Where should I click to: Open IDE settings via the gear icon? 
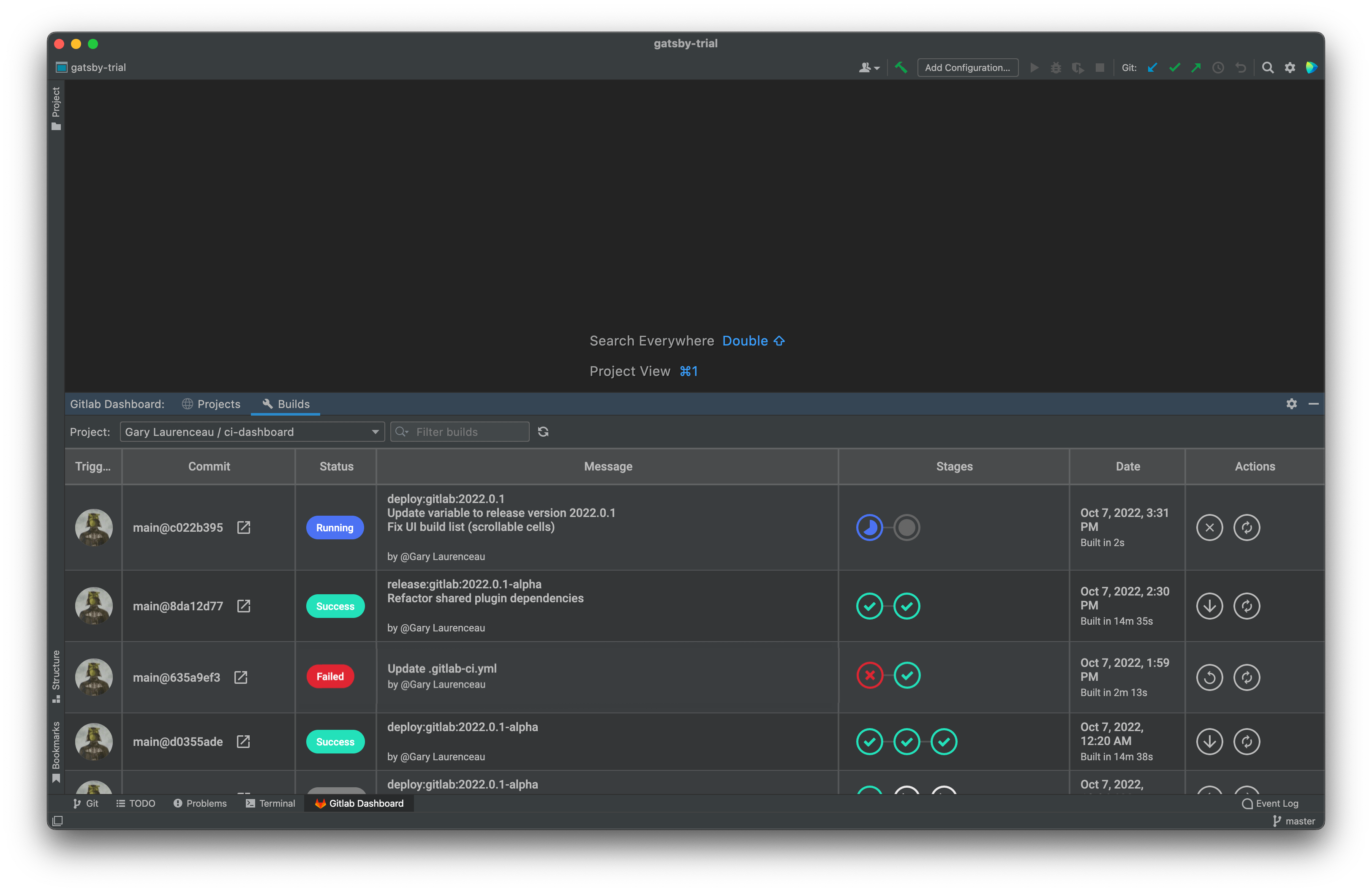tap(1290, 68)
